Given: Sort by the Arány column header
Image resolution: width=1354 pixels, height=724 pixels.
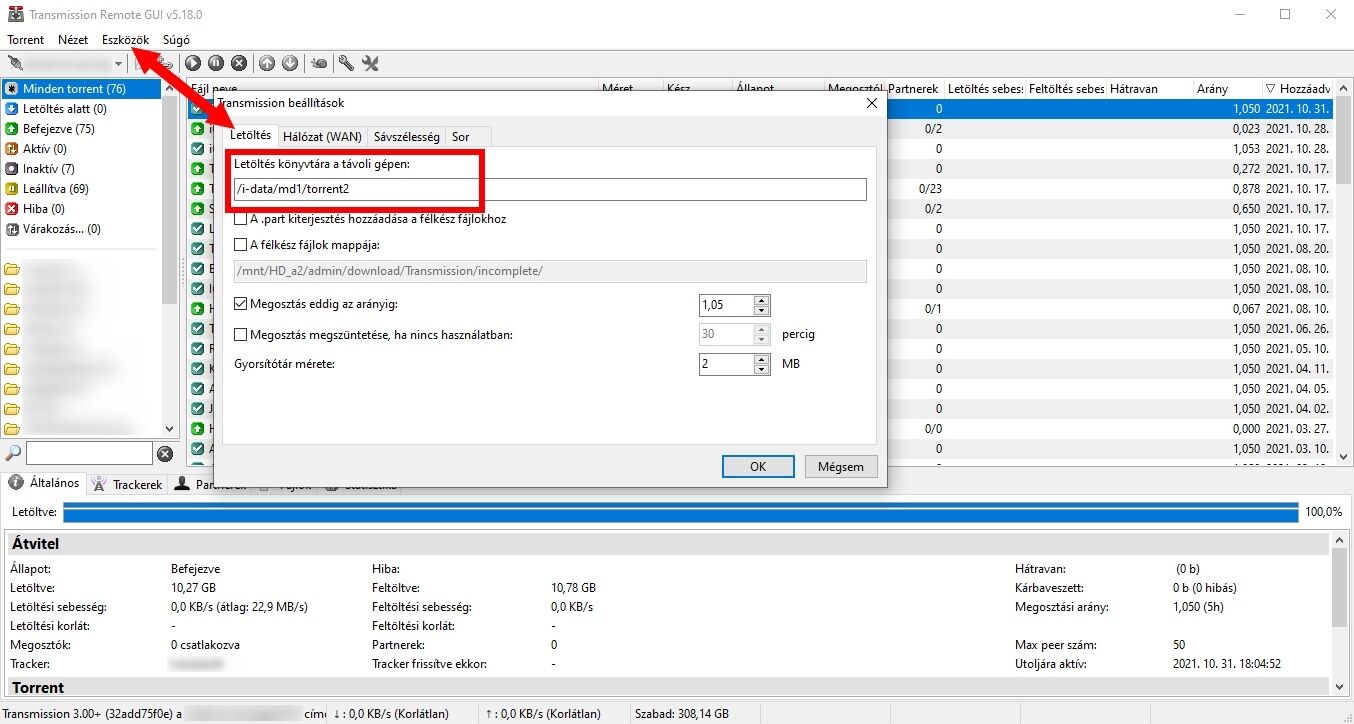Looking at the screenshot, I should coord(1226,89).
